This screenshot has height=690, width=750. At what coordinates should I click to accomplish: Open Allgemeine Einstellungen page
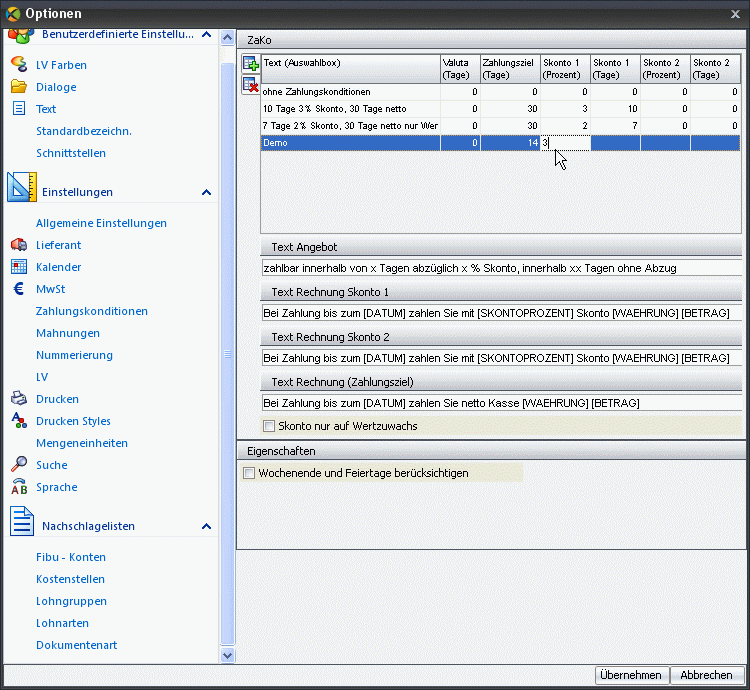pyautogui.click(x=101, y=223)
